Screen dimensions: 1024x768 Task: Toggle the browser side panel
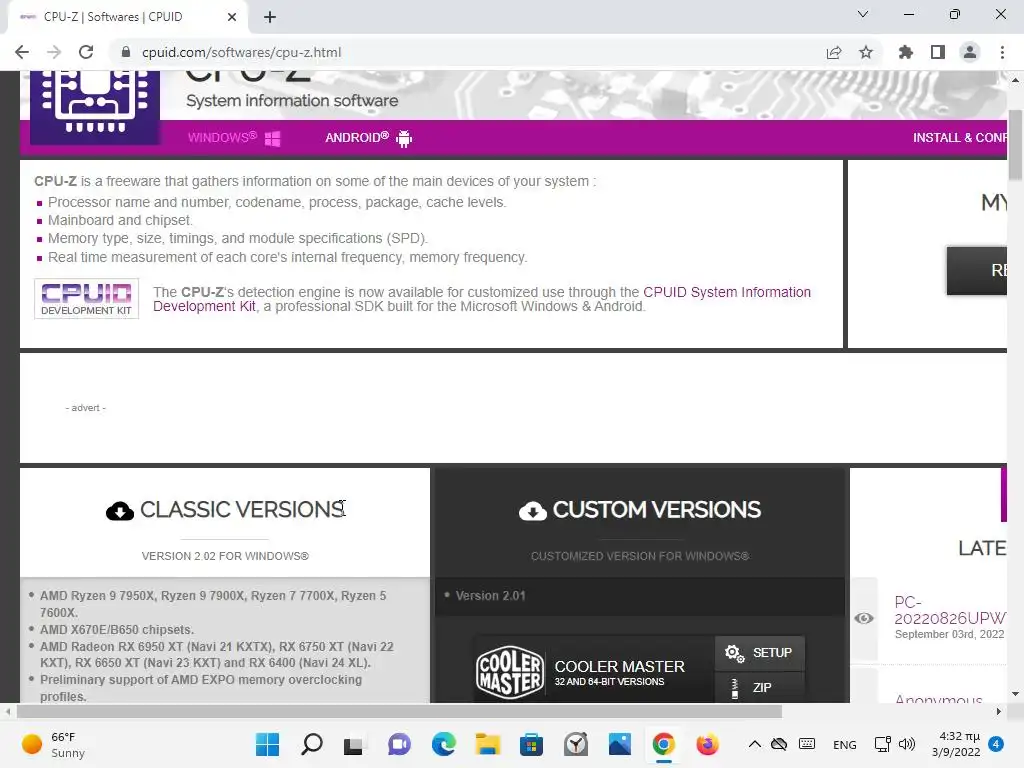(x=938, y=52)
